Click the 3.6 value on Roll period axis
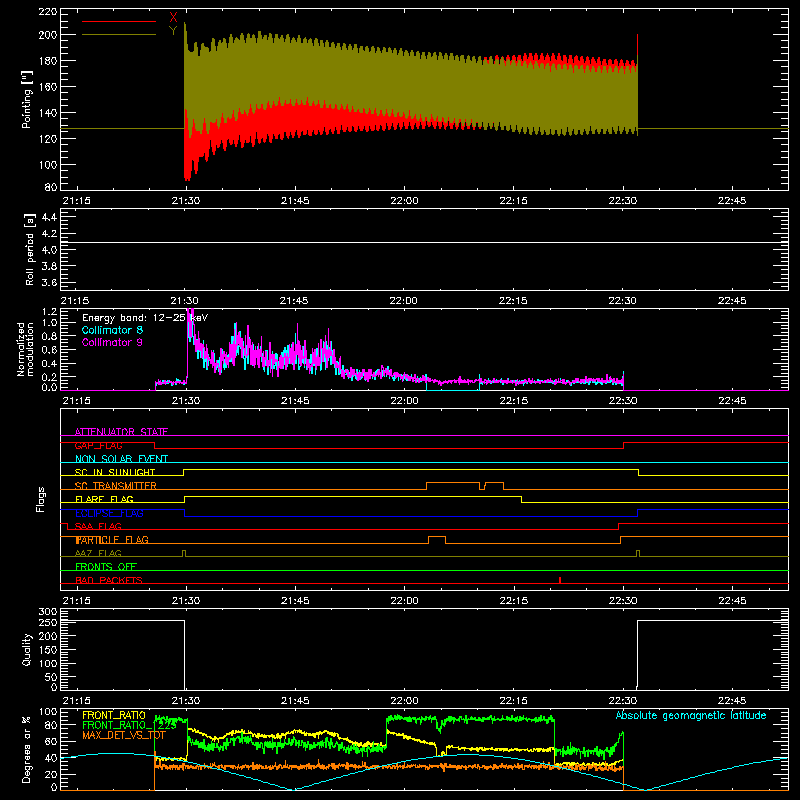 tap(49, 282)
